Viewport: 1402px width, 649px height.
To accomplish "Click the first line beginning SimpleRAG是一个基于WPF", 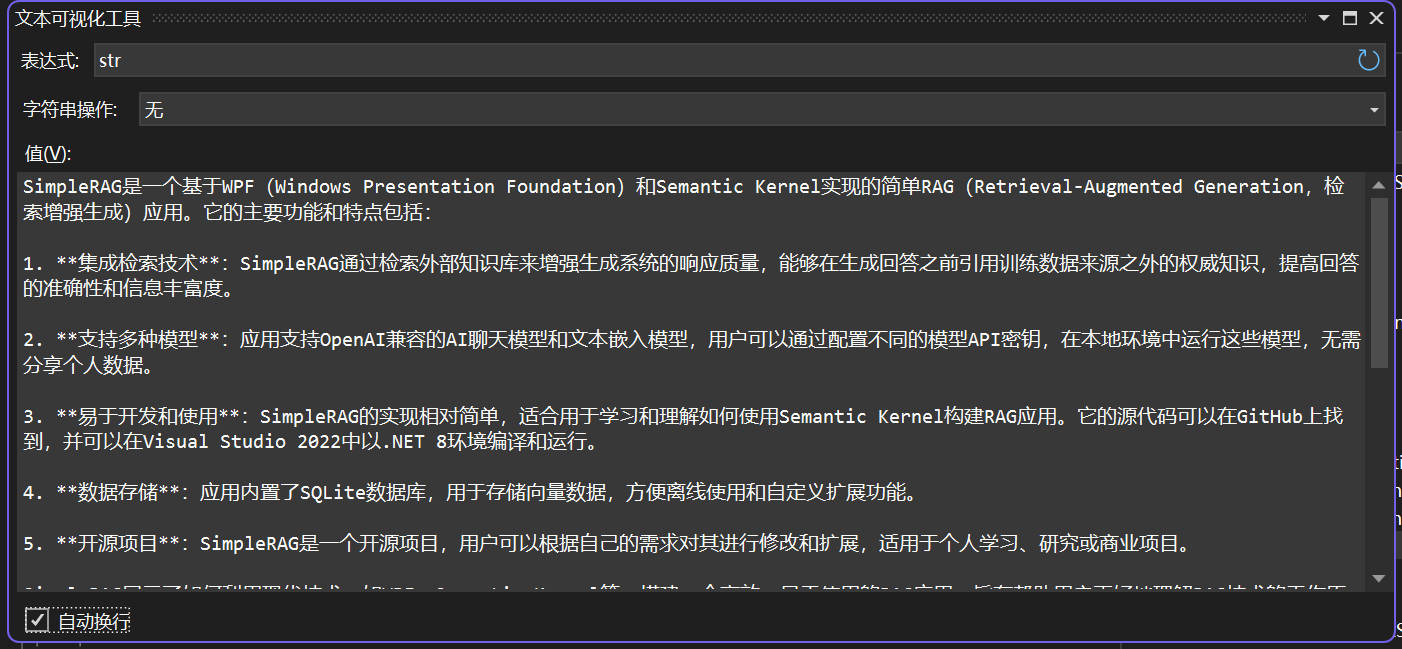I will click(684, 187).
